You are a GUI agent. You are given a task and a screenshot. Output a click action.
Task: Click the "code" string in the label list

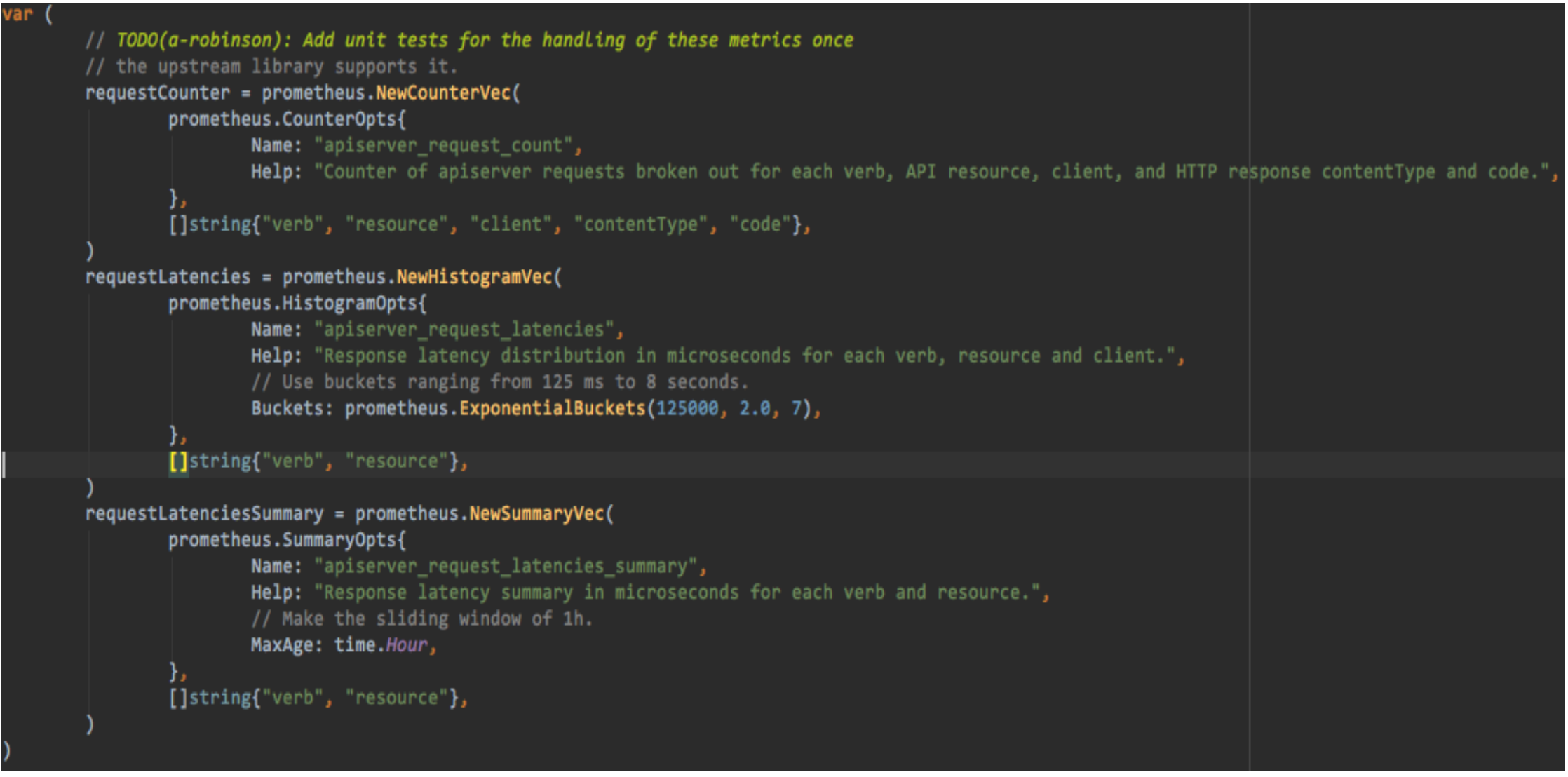760,224
